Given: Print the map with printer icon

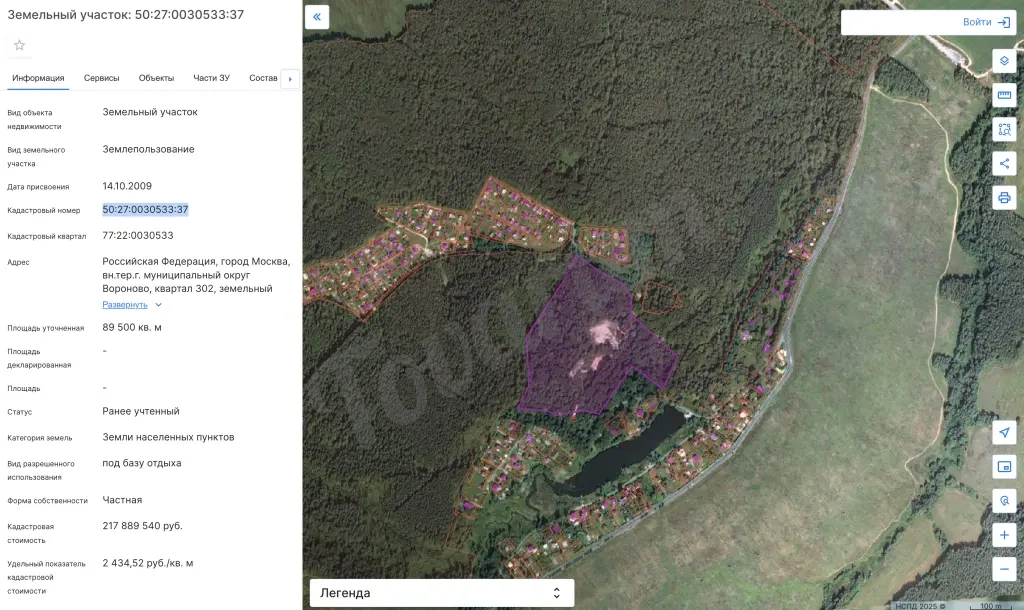Looking at the screenshot, I should (x=1004, y=197).
